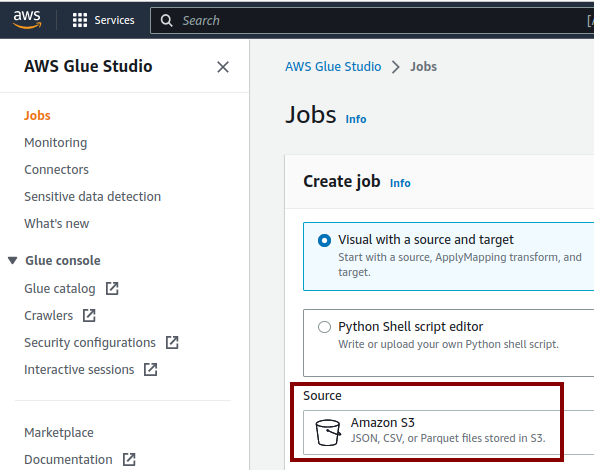The width and height of the screenshot is (594, 470).
Task: Open Connectors page from sidebar
Action: 56,170
